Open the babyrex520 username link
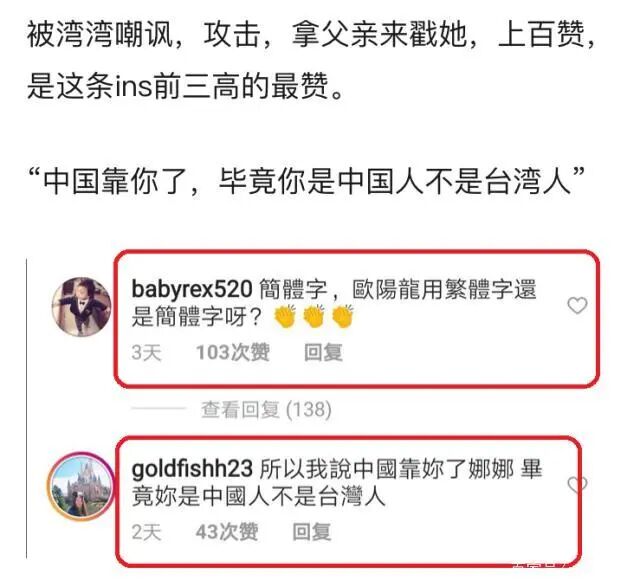The image size is (640, 587). [x=192, y=289]
